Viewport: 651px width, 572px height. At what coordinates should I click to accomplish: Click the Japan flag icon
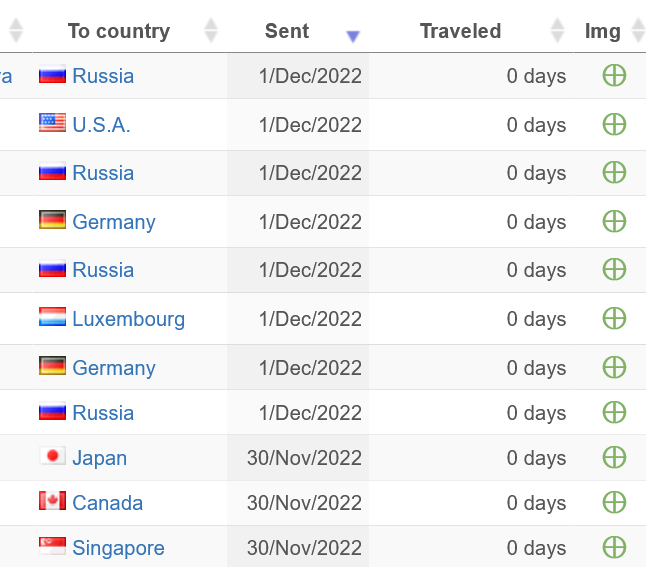click(x=52, y=457)
